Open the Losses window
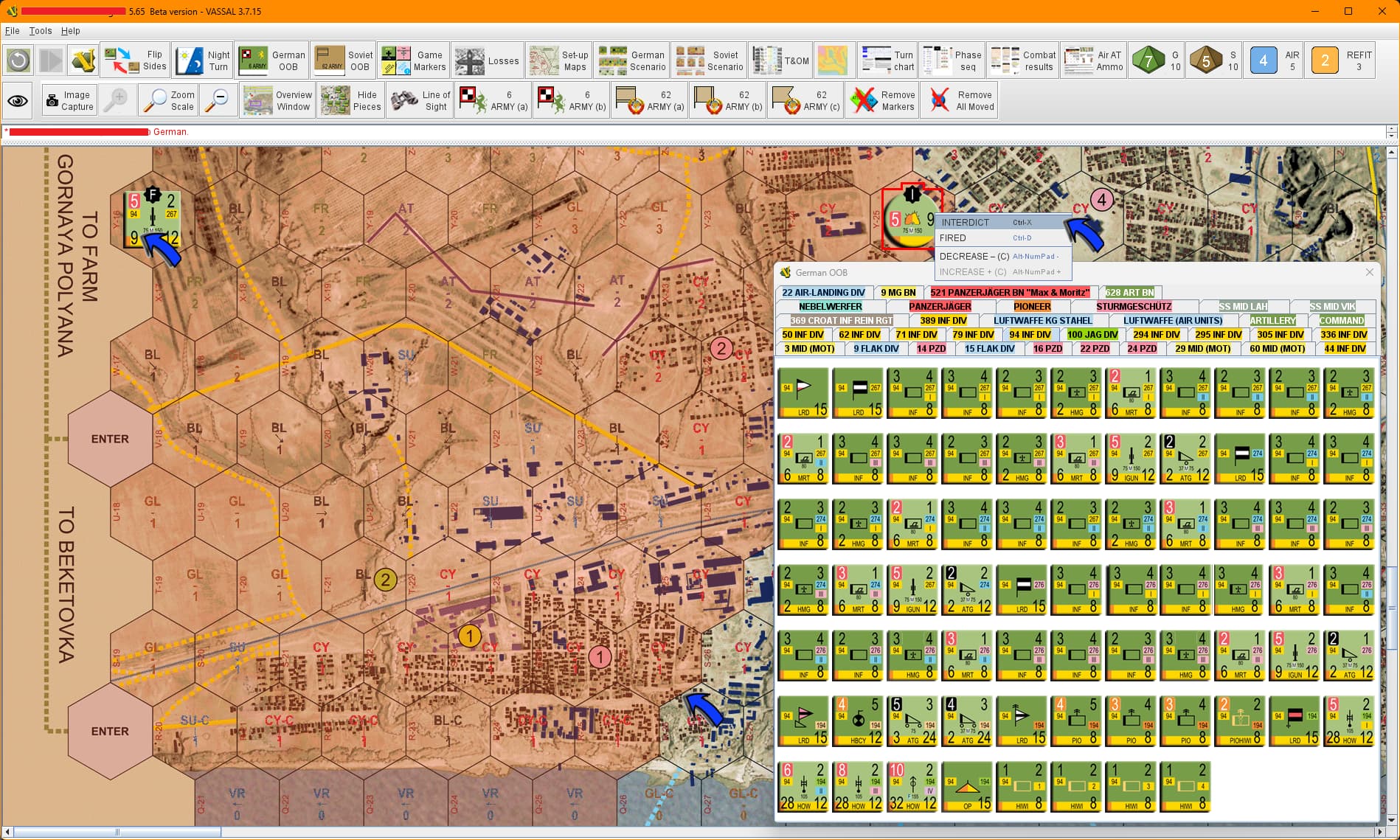 point(487,60)
